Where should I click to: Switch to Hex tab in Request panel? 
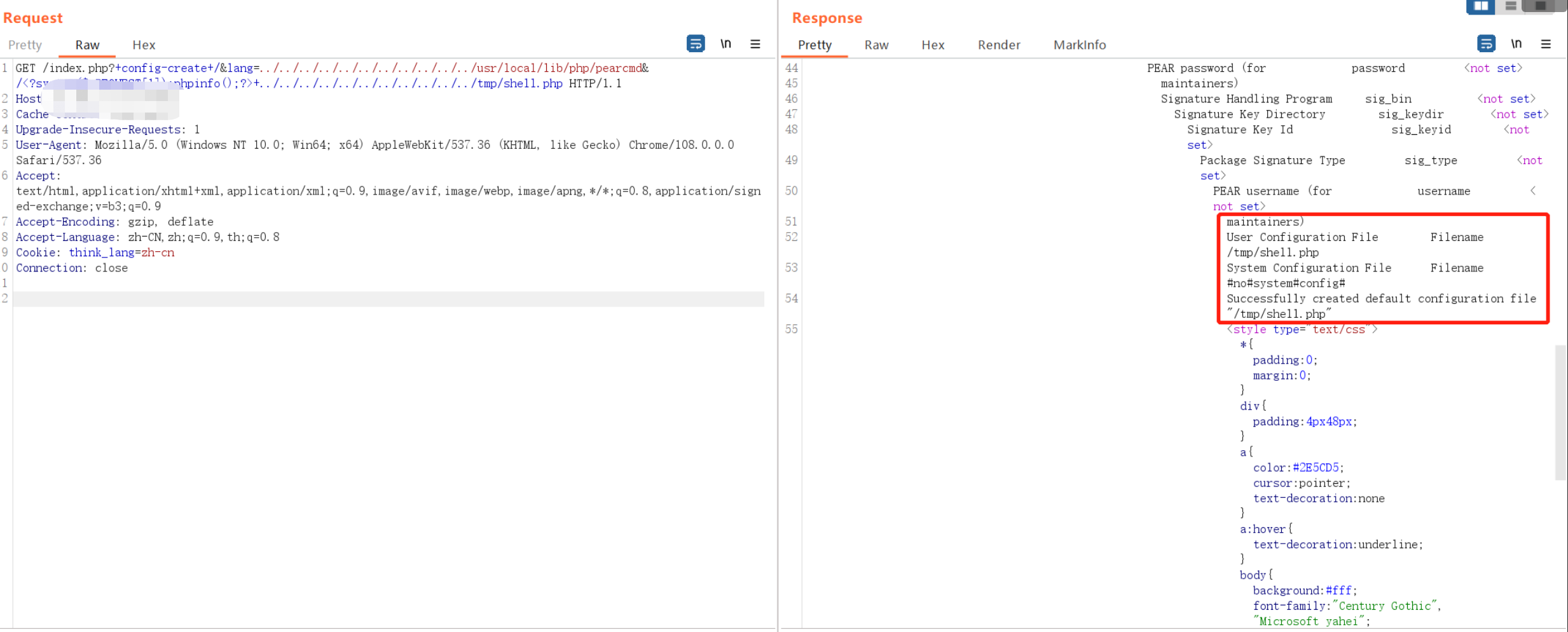click(144, 45)
